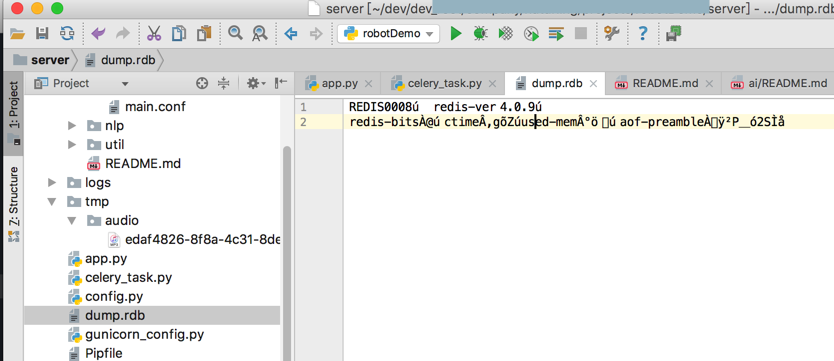Collapse the audio folder
This screenshot has width=834, height=361.
pyautogui.click(x=73, y=221)
